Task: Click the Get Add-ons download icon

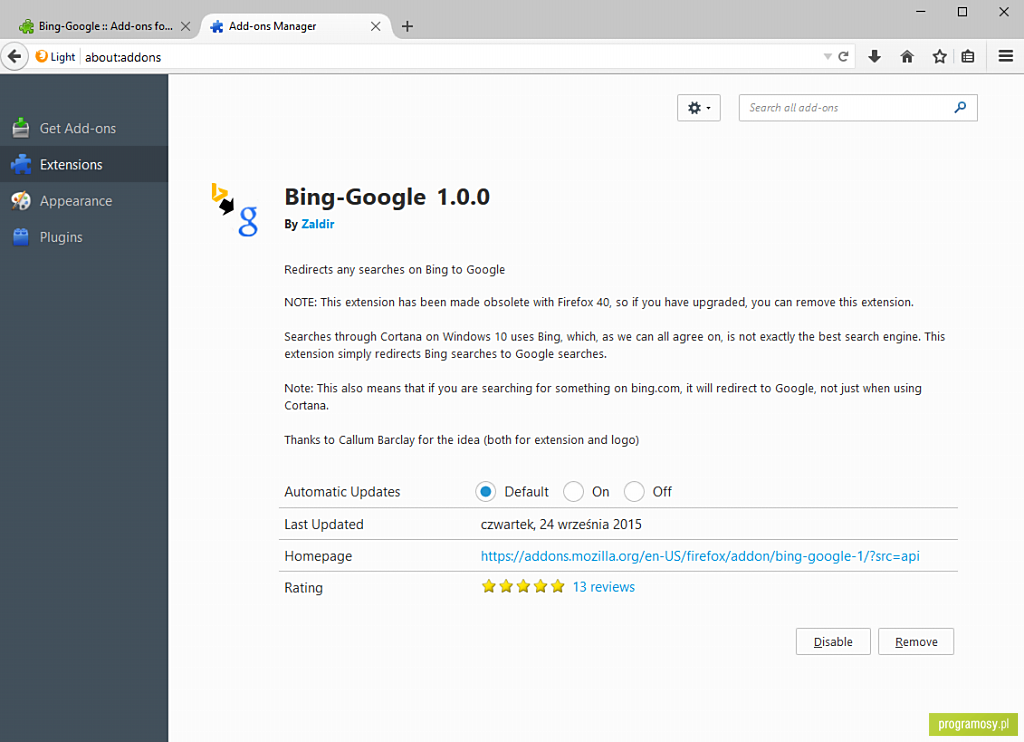Action: click(x=21, y=128)
